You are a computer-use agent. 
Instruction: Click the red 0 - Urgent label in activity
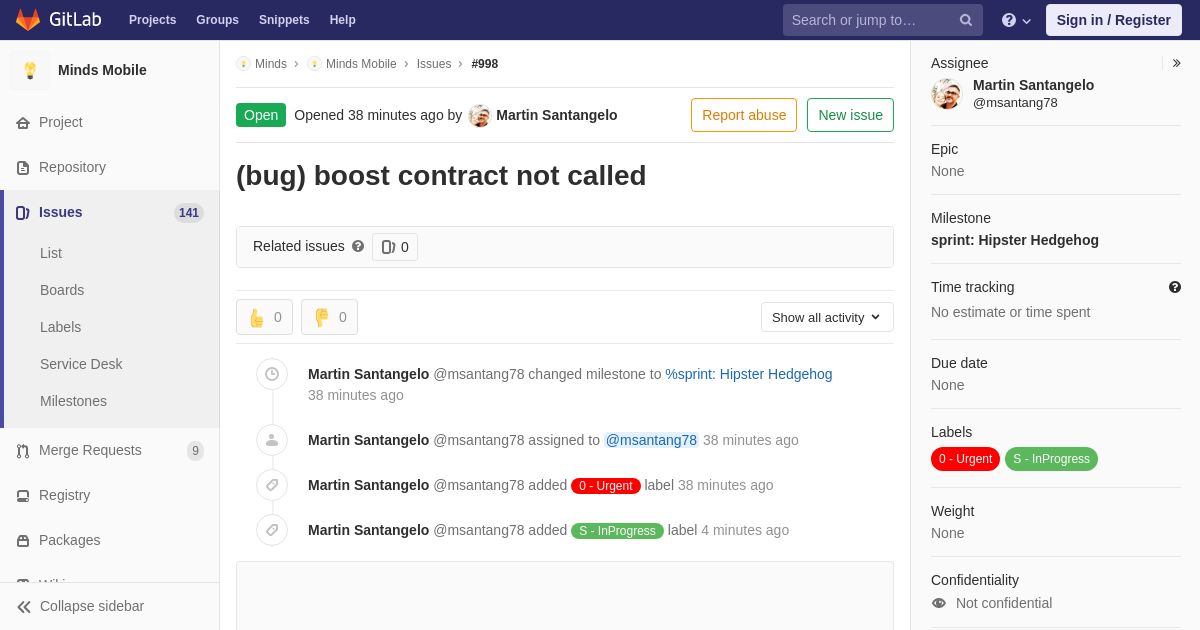606,486
